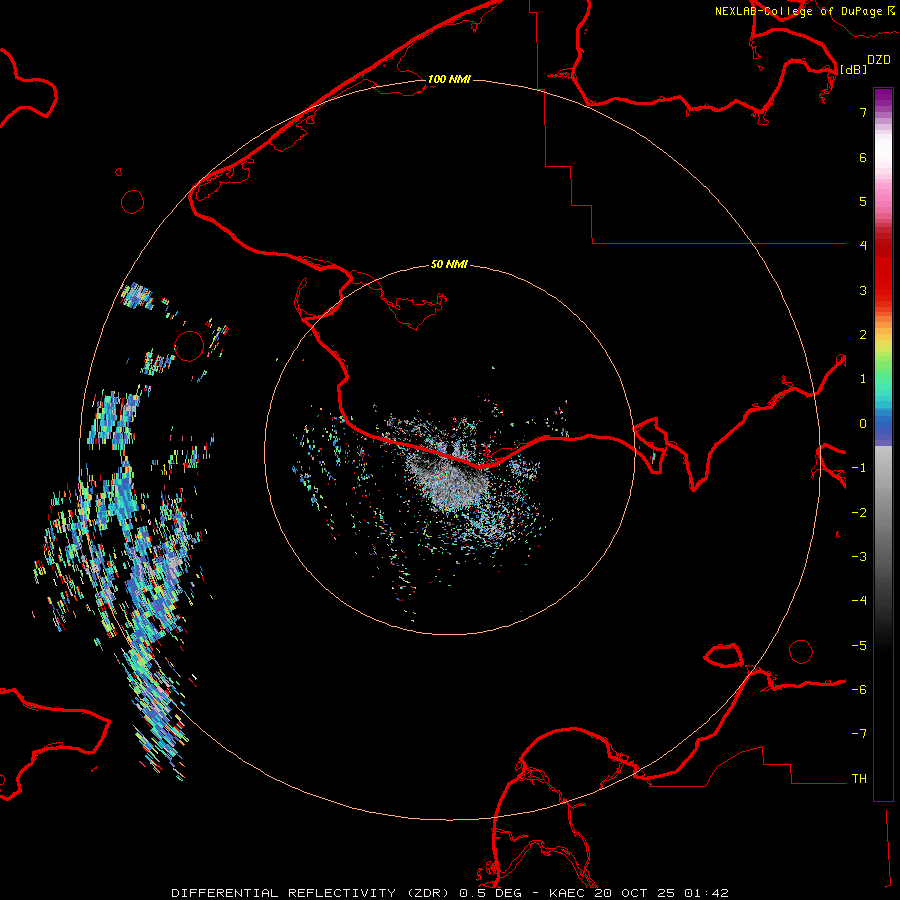Click the -2 value on the color scale
Screen dimensions: 900x900
[x=859, y=513]
